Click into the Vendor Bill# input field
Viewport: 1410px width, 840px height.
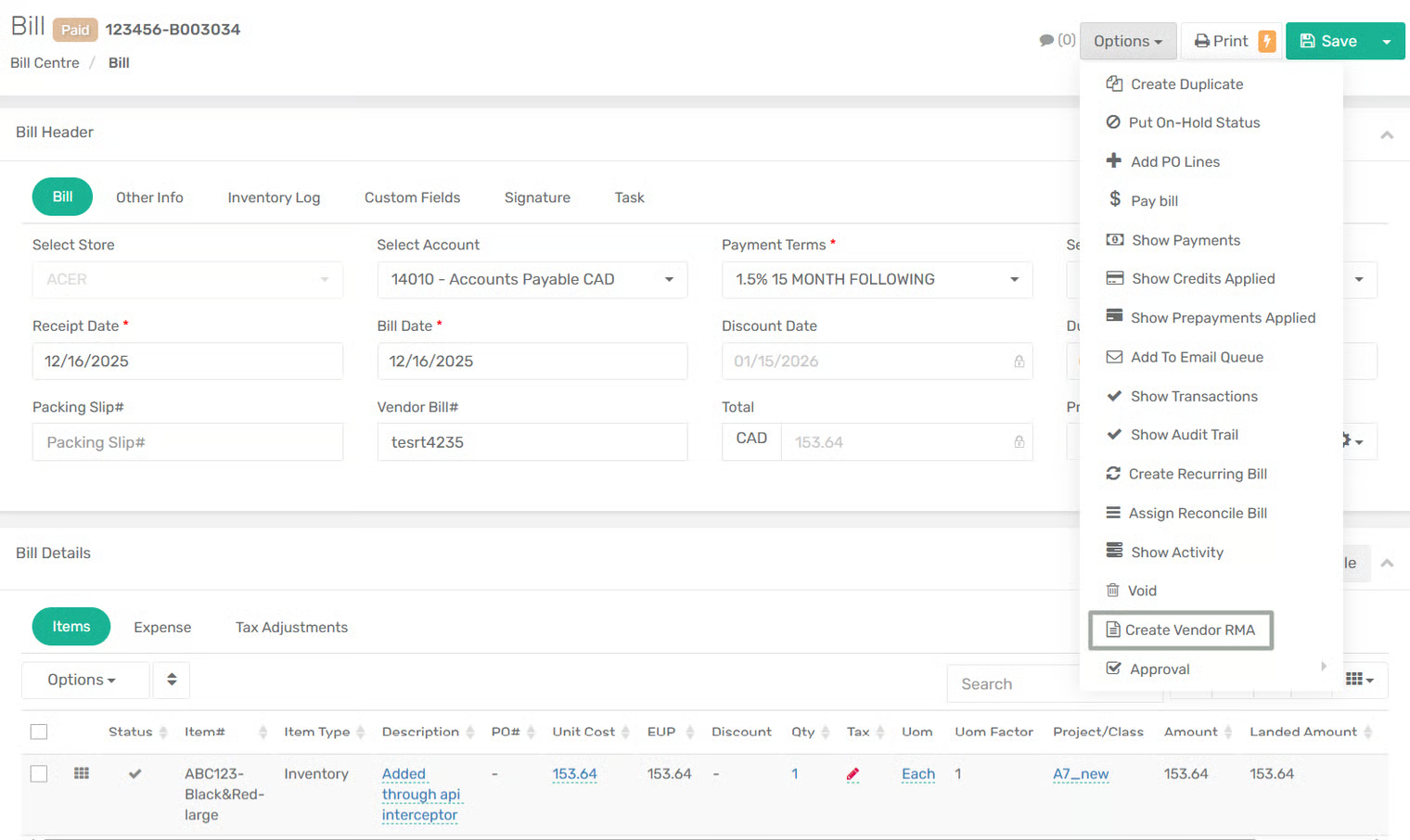coord(532,442)
